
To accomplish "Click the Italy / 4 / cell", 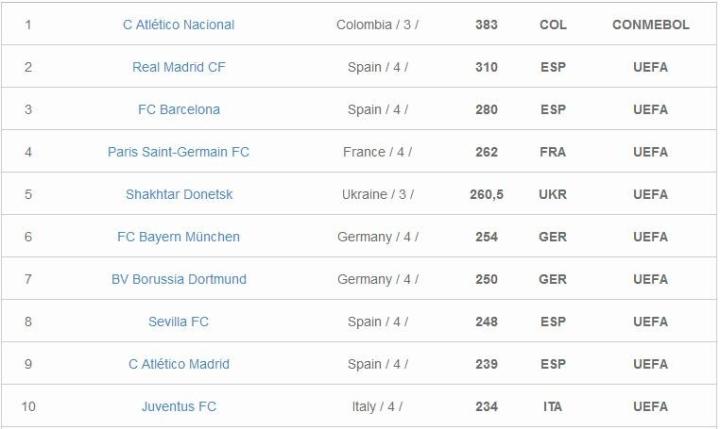I will 377,407.
